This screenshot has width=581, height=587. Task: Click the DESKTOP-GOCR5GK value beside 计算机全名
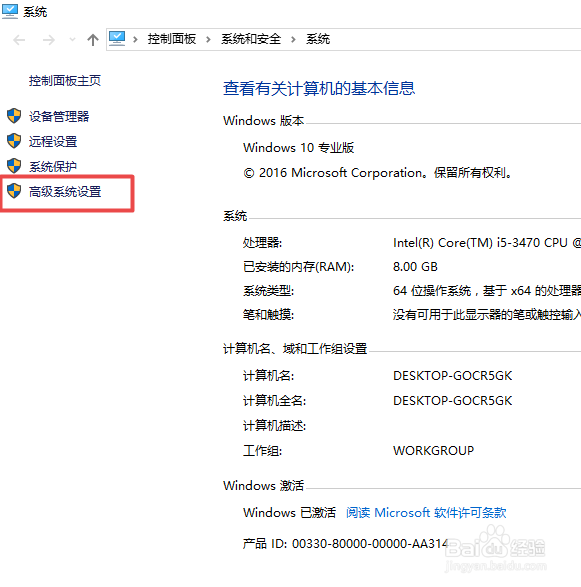(452, 401)
